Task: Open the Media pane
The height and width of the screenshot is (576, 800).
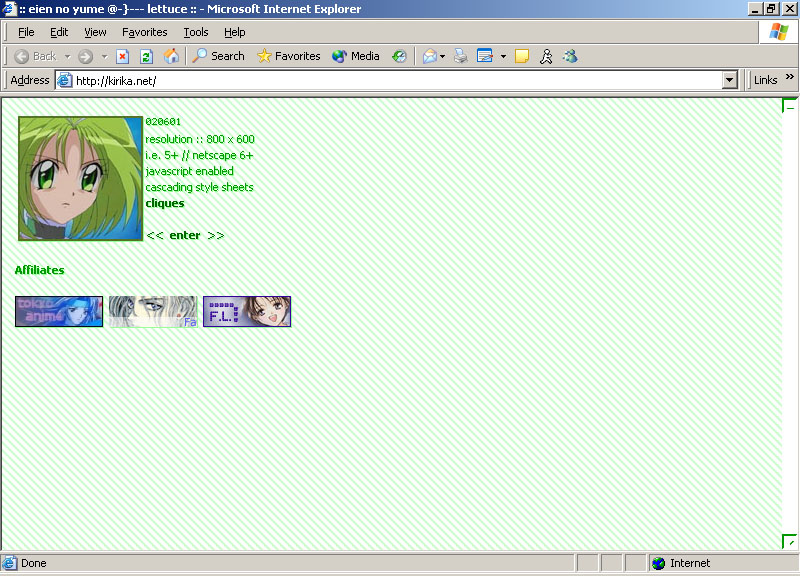Action: (355, 56)
